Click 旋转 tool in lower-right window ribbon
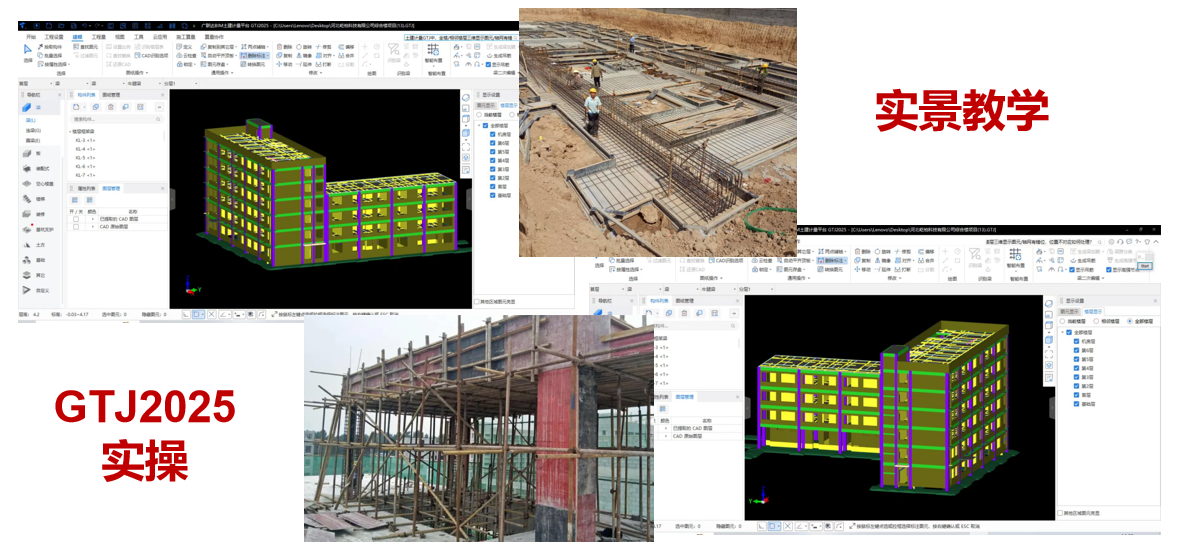The width and height of the screenshot is (1186, 554). (884, 251)
